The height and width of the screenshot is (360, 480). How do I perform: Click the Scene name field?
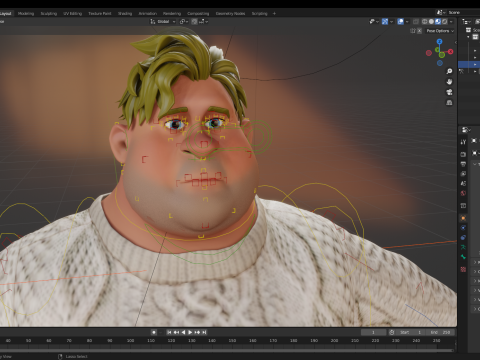point(463,12)
